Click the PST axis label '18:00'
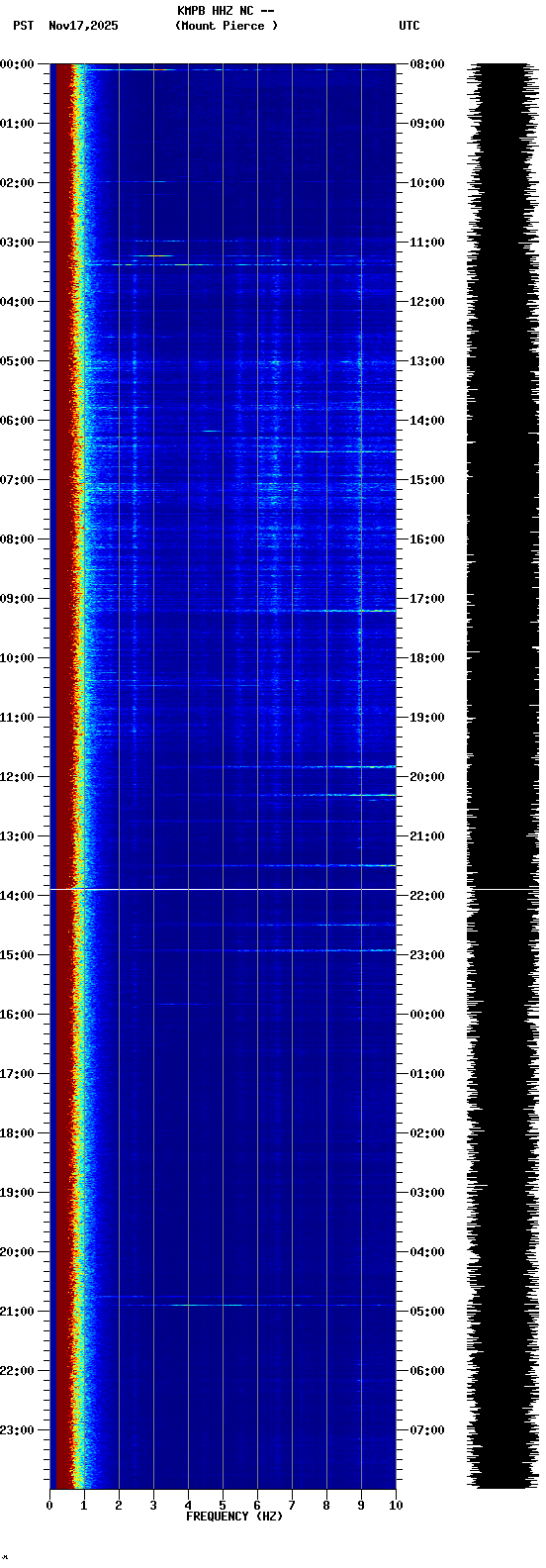546x1568 pixels. [x=17, y=1133]
